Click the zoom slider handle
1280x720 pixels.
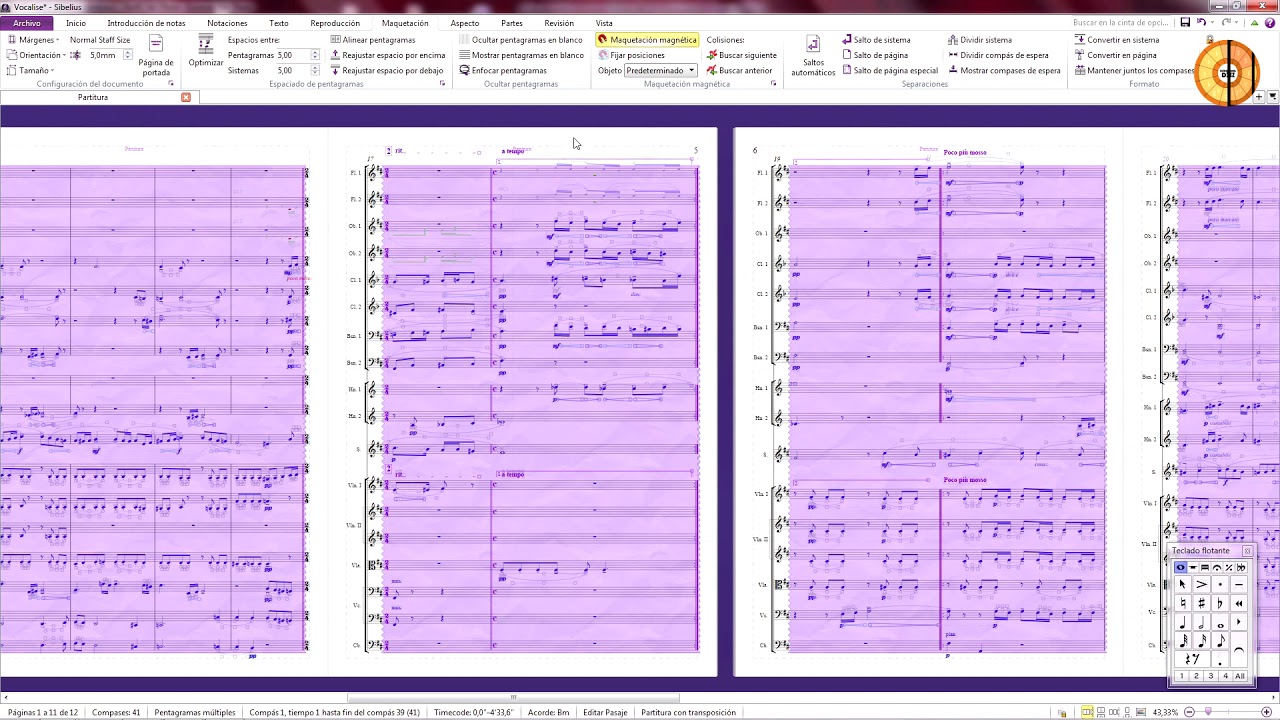pos(1208,712)
